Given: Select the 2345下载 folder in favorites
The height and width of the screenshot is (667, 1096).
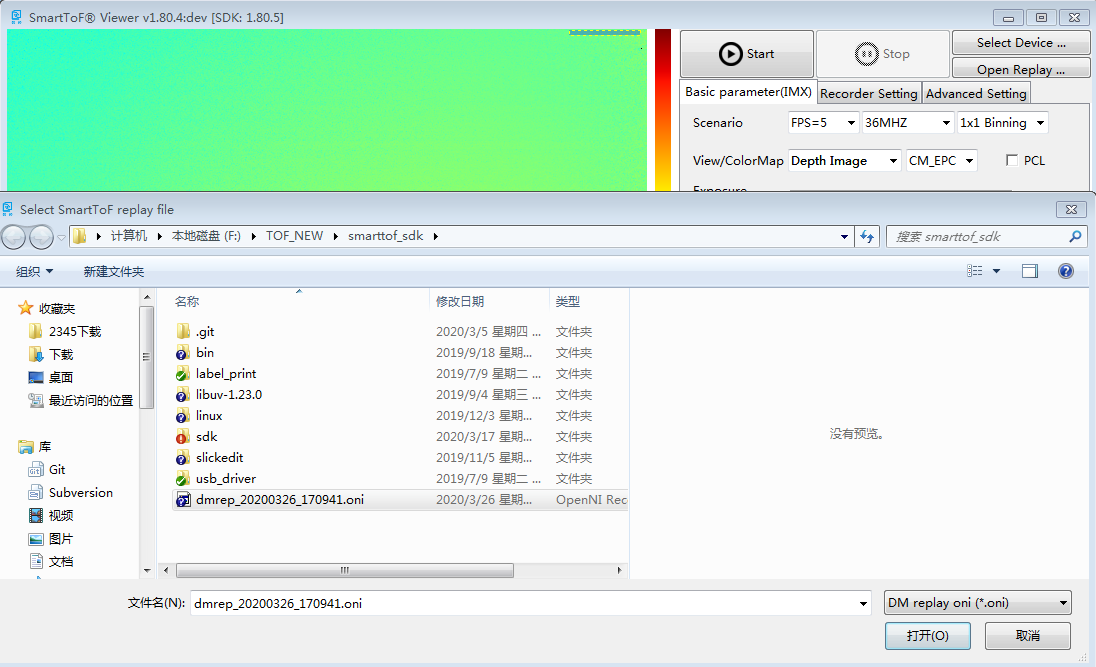Looking at the screenshot, I should point(75,331).
